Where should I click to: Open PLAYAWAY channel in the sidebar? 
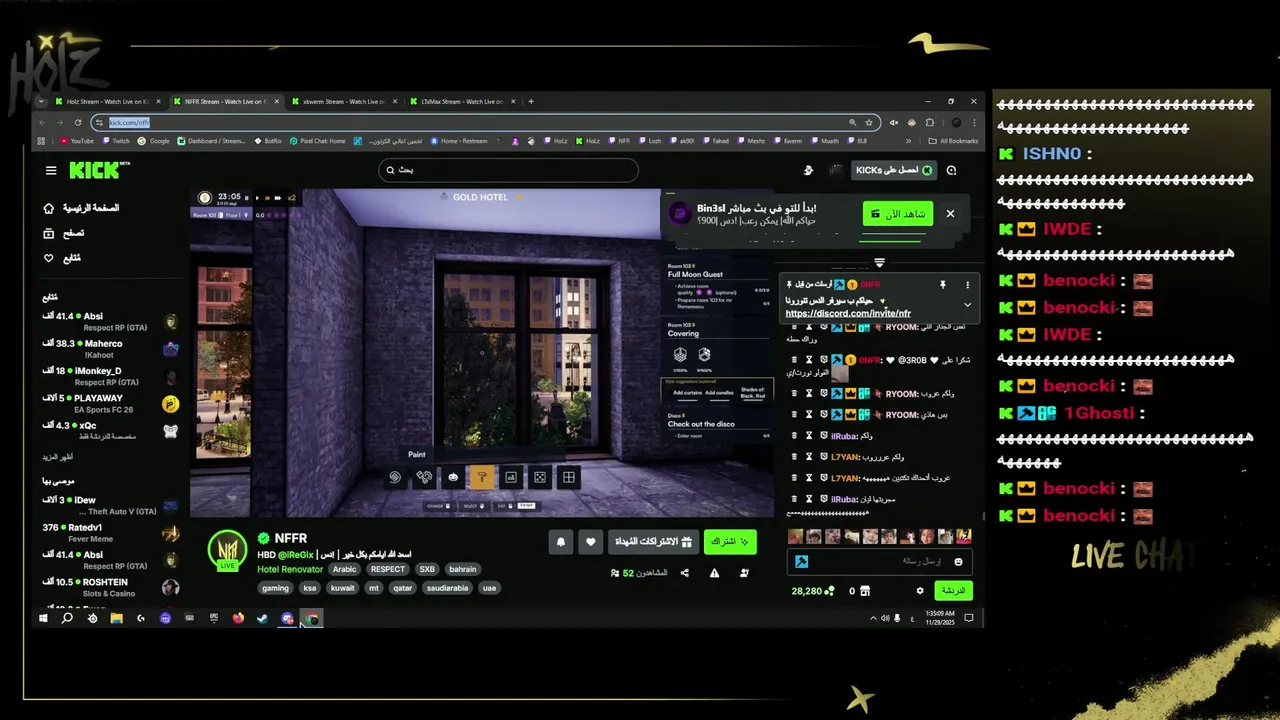pos(110,403)
